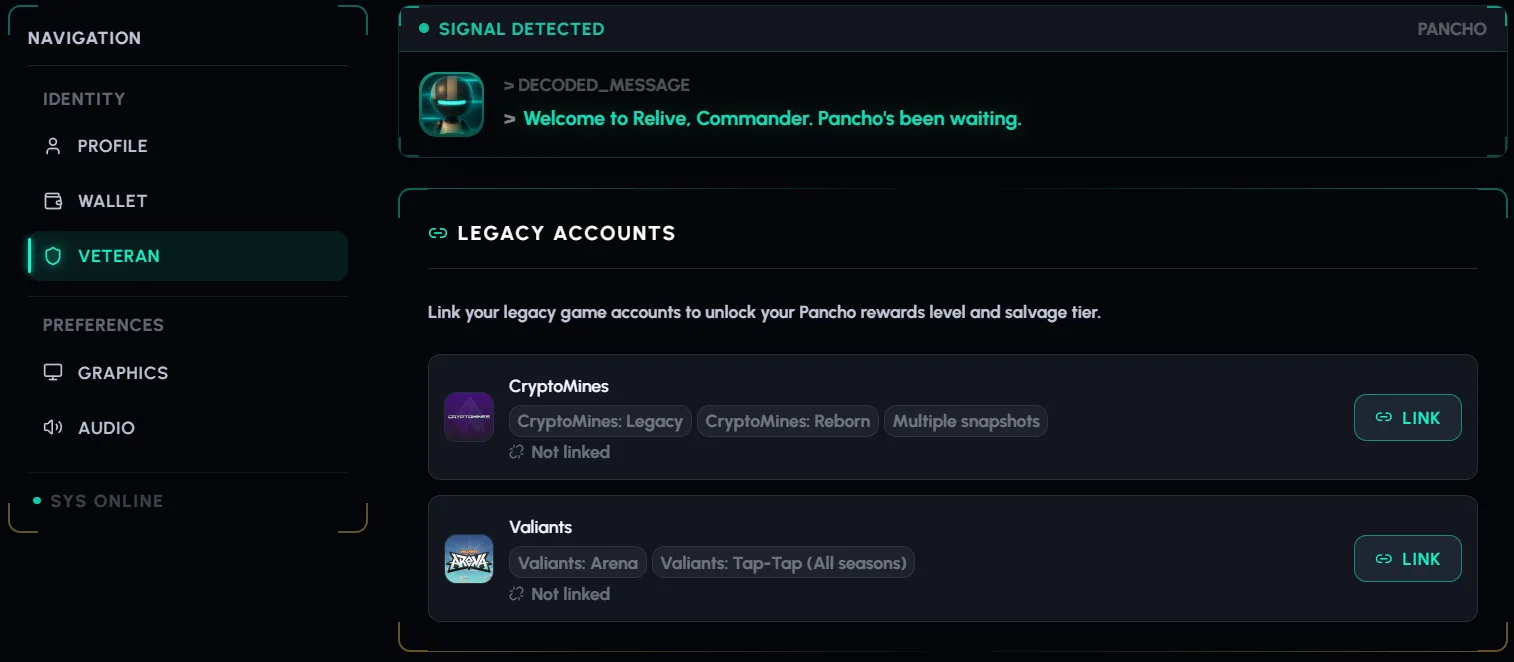
Task: Click the Veteran shield icon
Action: (x=53, y=256)
